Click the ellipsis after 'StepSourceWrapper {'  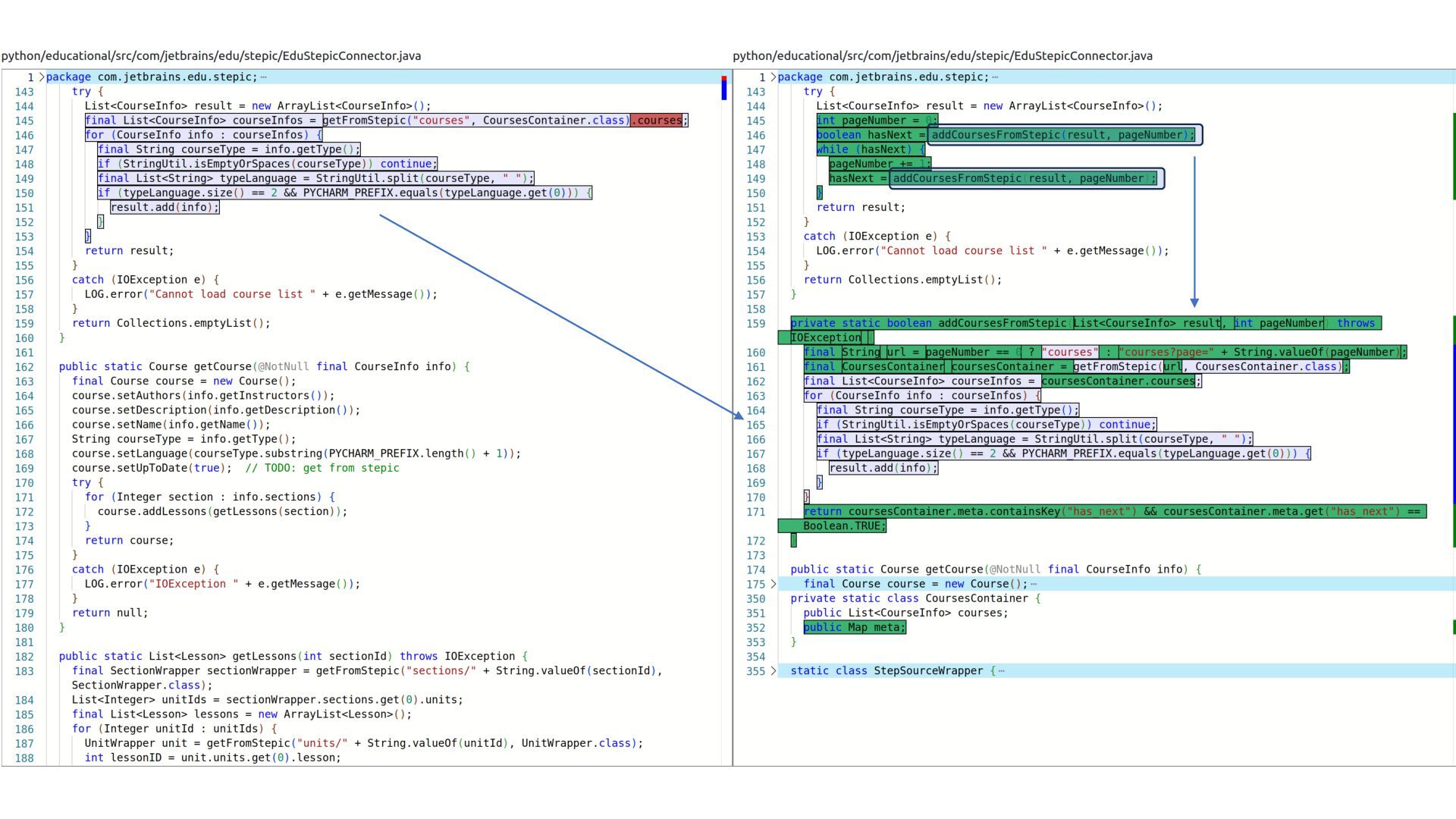[1002, 671]
